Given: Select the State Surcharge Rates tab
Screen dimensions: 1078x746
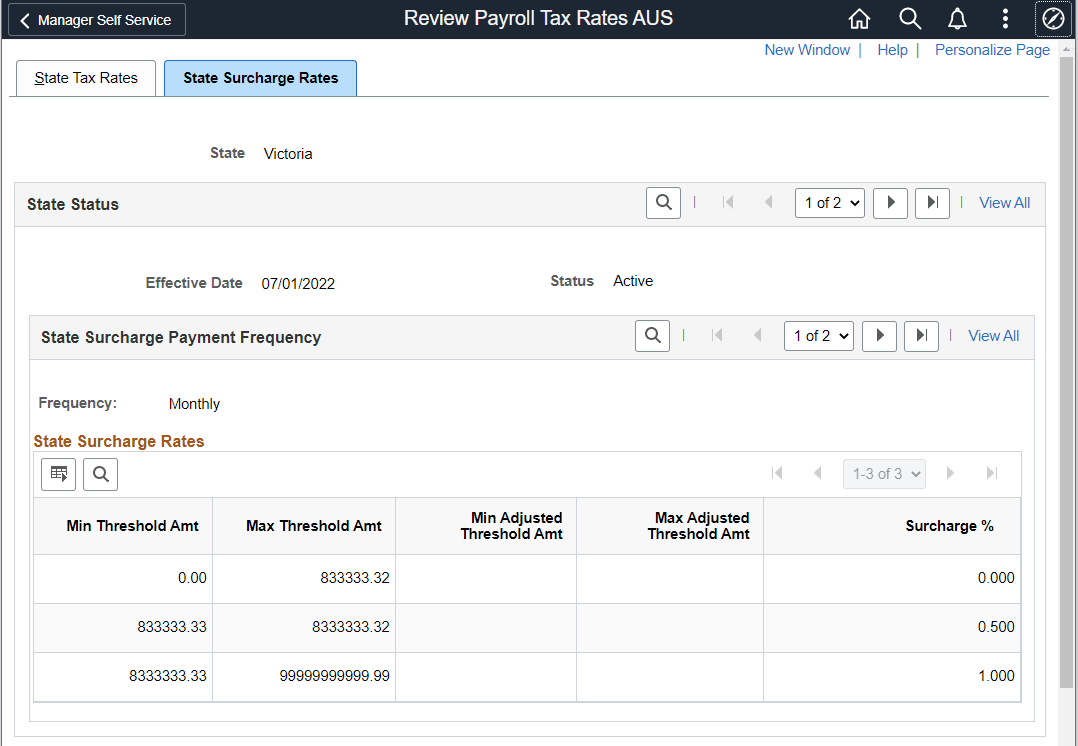Looking at the screenshot, I should [260, 77].
